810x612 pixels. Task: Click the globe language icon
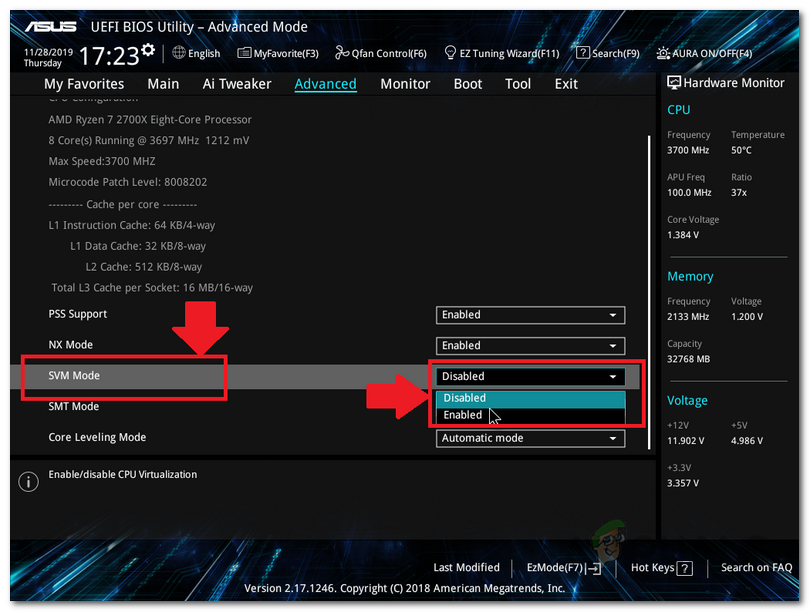(x=179, y=53)
